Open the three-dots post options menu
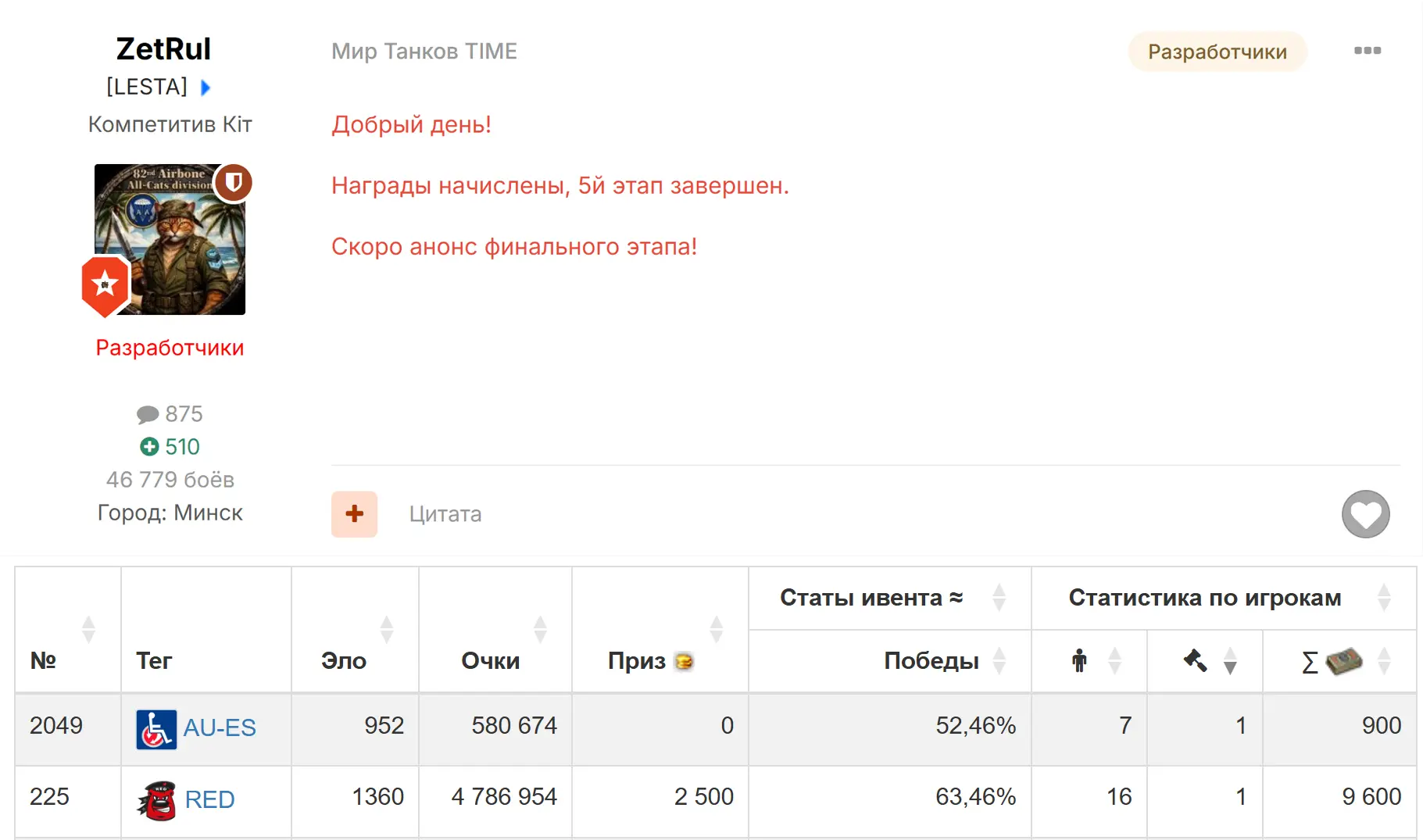 click(1367, 51)
